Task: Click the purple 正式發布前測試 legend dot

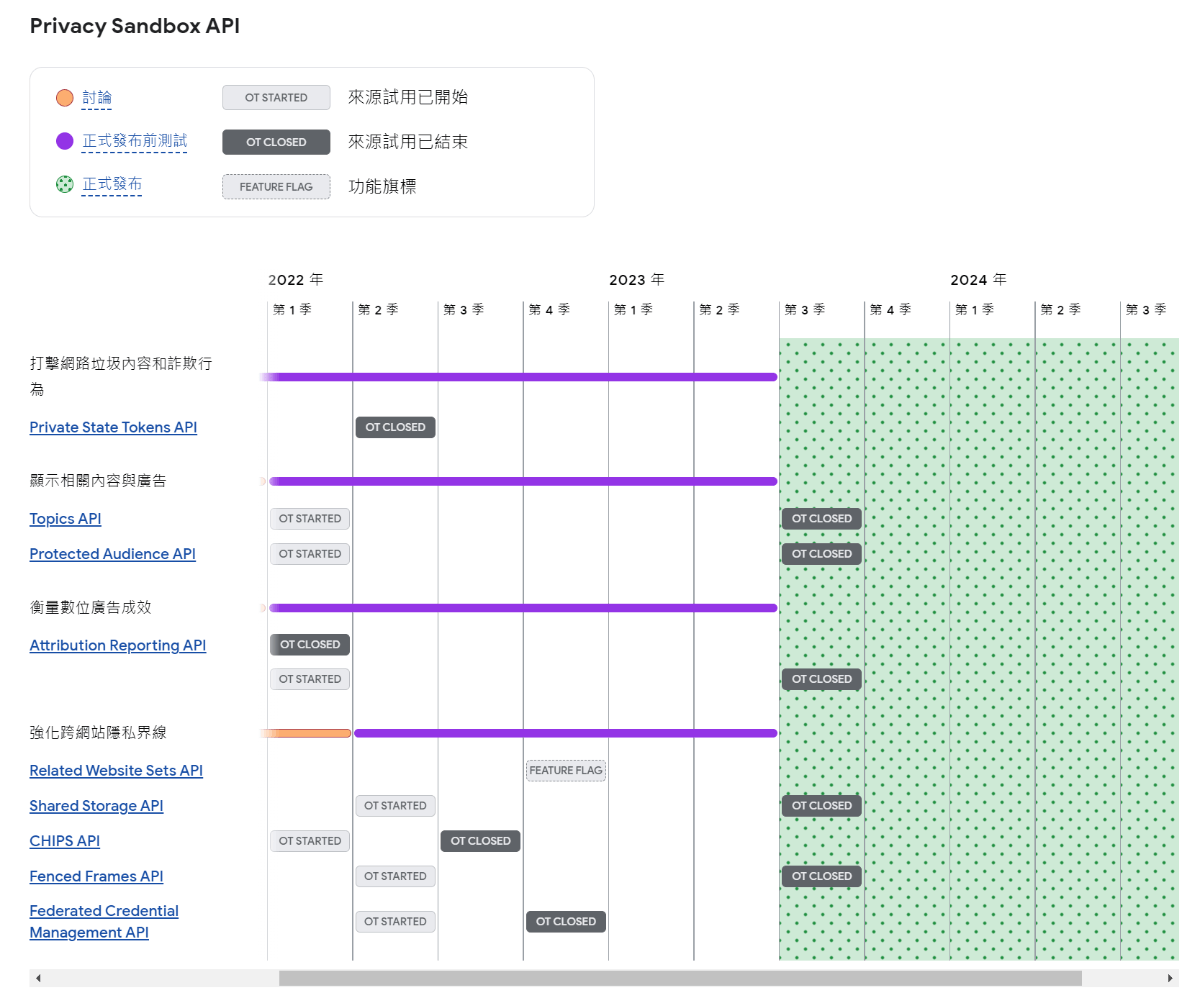Action: pyautogui.click(x=66, y=140)
